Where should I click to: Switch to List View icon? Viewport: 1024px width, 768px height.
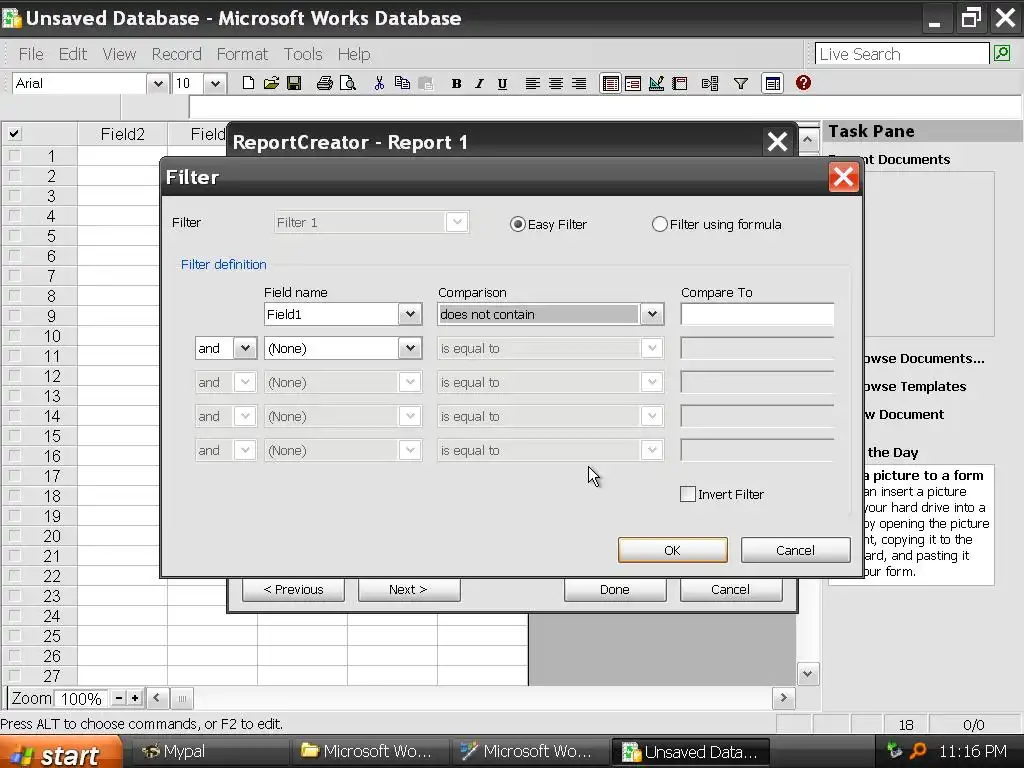pos(611,84)
